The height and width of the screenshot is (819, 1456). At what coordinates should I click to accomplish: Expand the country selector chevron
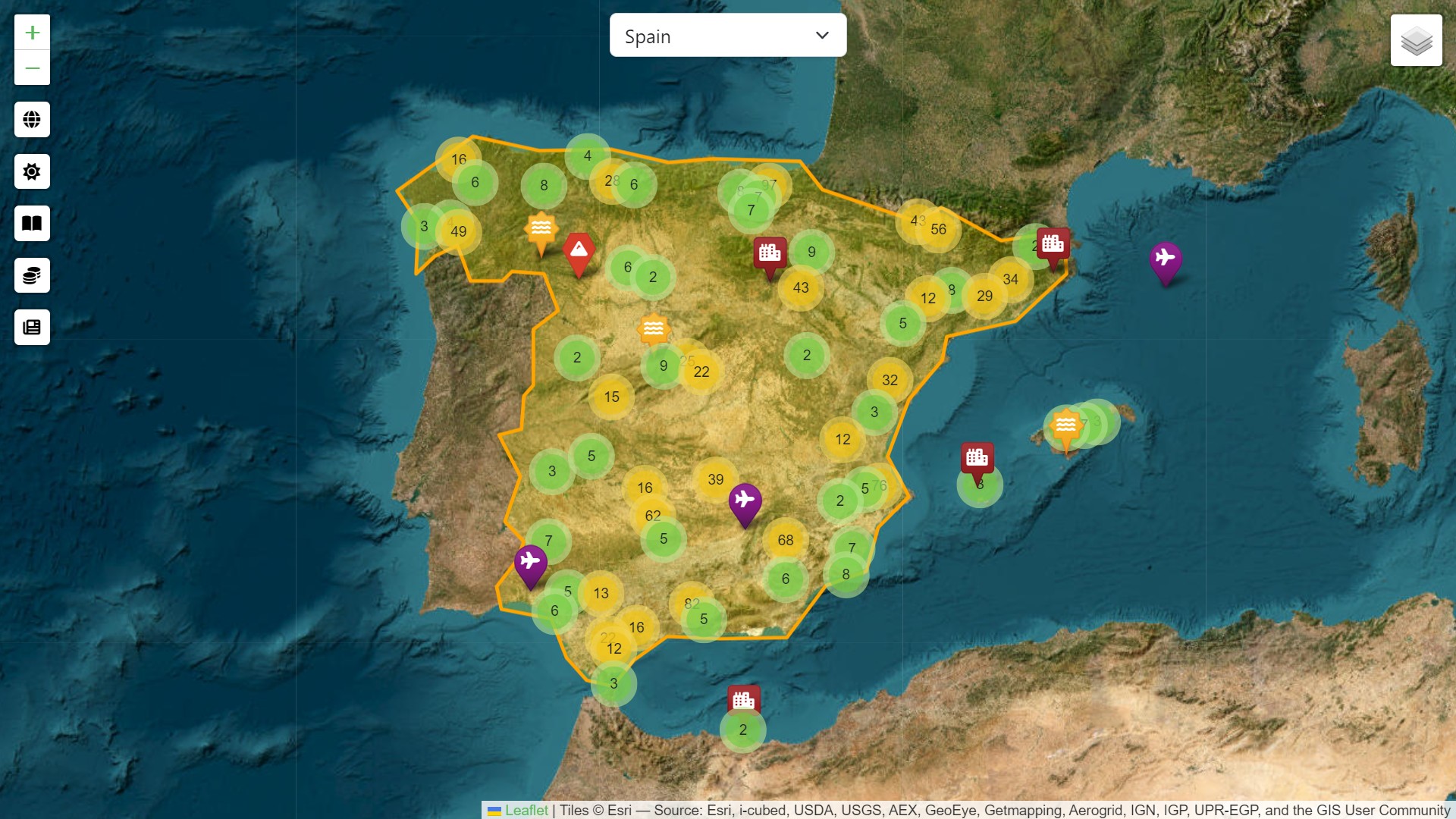(x=821, y=35)
